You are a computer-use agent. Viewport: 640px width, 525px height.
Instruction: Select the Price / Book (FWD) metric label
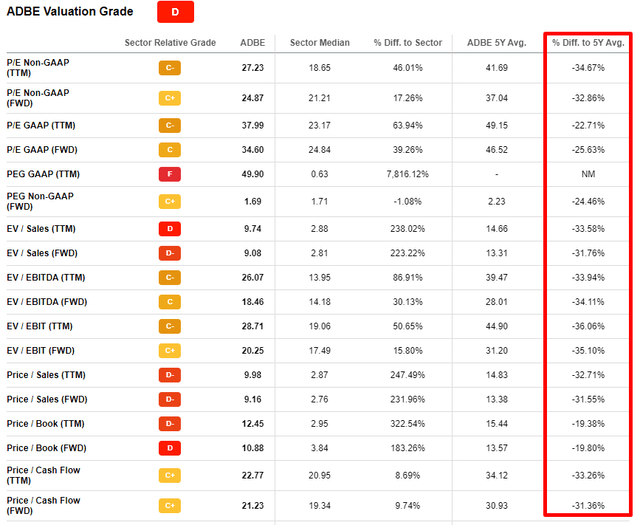pos(47,448)
